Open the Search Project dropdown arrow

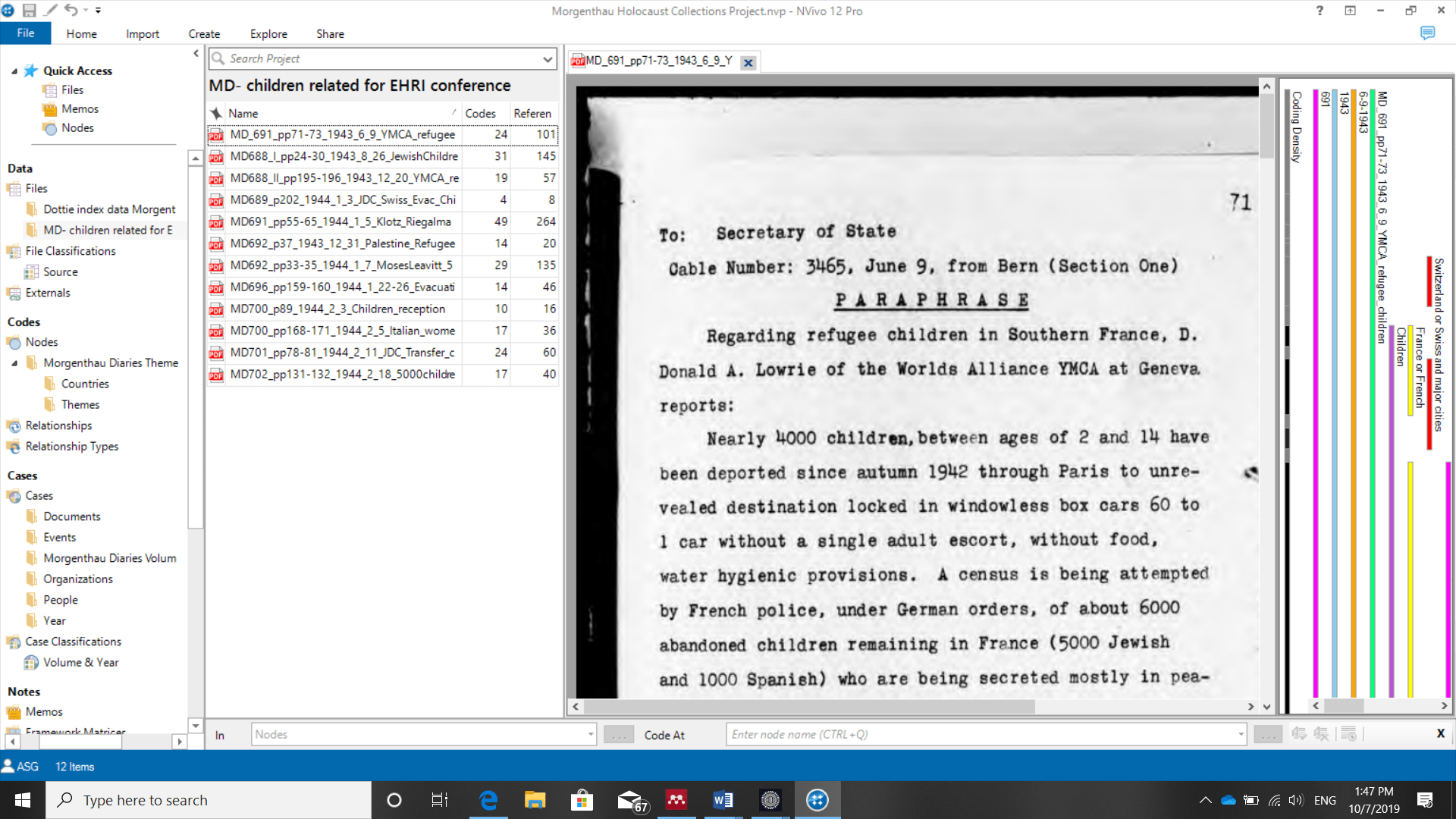(x=547, y=58)
